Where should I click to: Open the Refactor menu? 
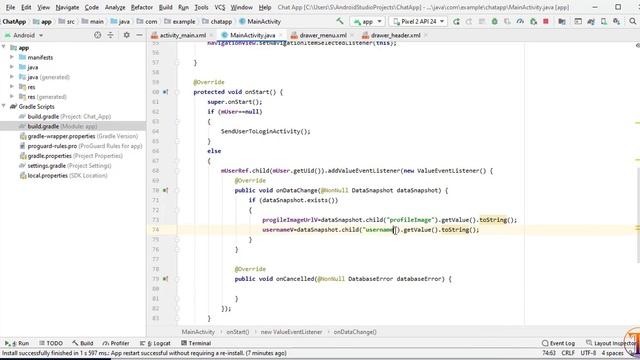[142, 7]
